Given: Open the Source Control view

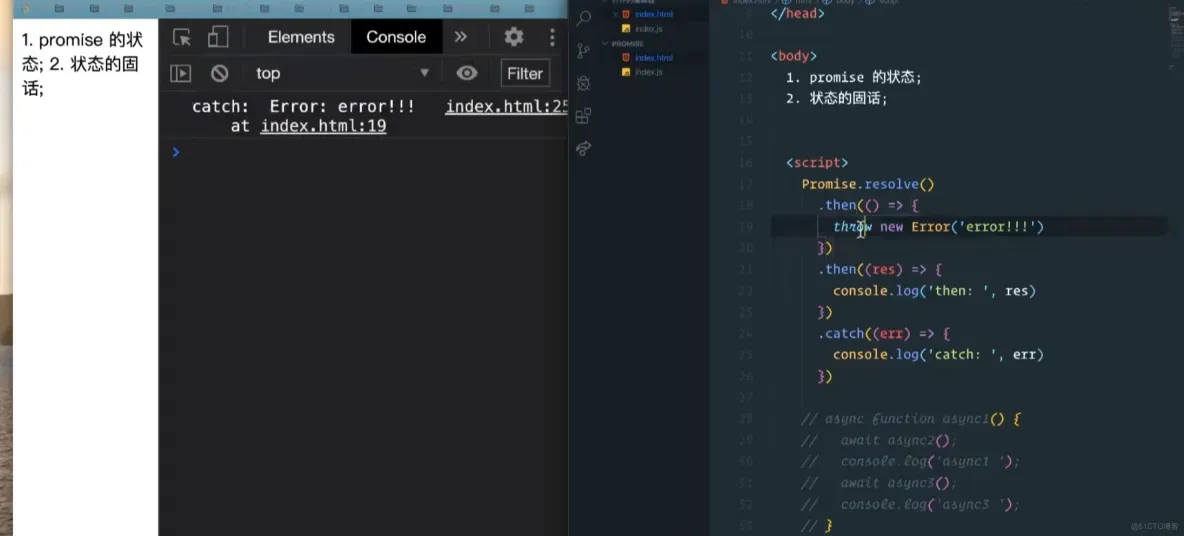Looking at the screenshot, I should [583, 51].
